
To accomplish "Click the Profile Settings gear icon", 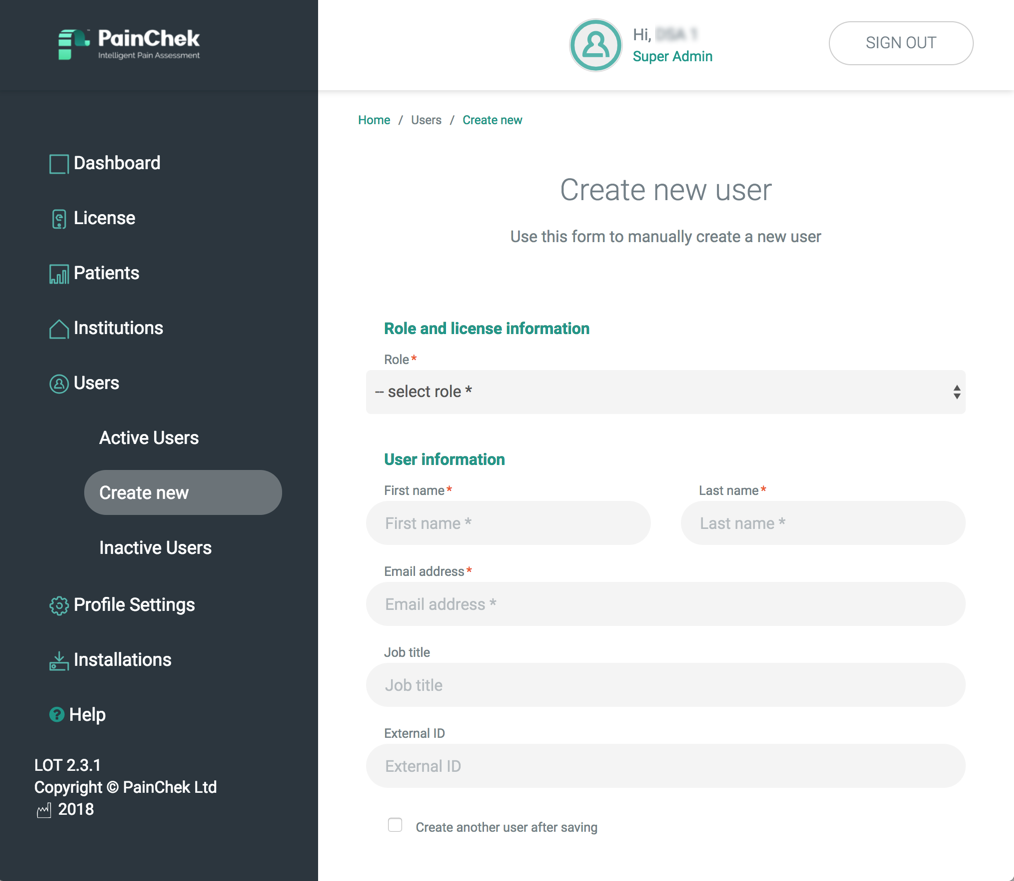I will click(x=59, y=605).
